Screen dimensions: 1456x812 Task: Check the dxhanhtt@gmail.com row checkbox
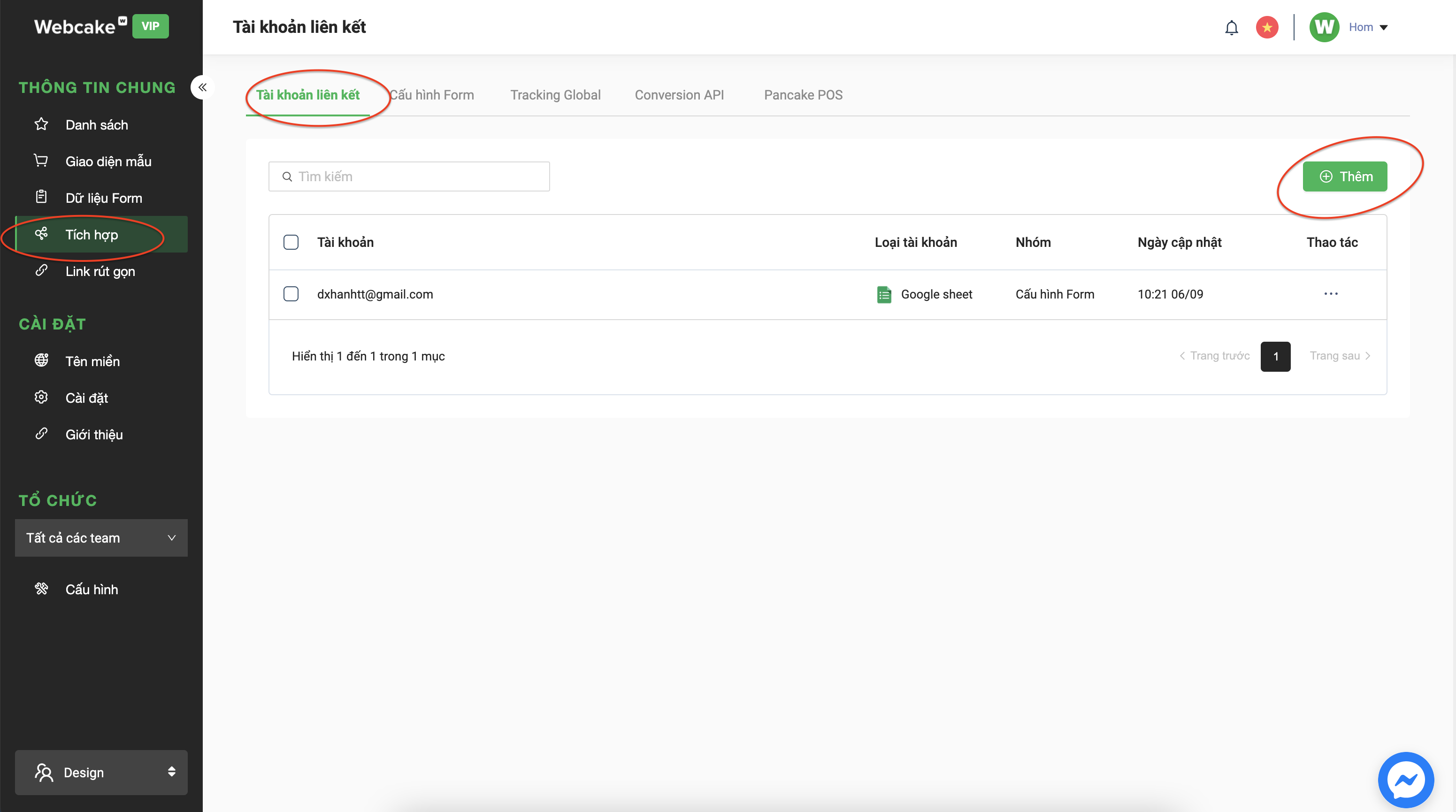point(291,294)
